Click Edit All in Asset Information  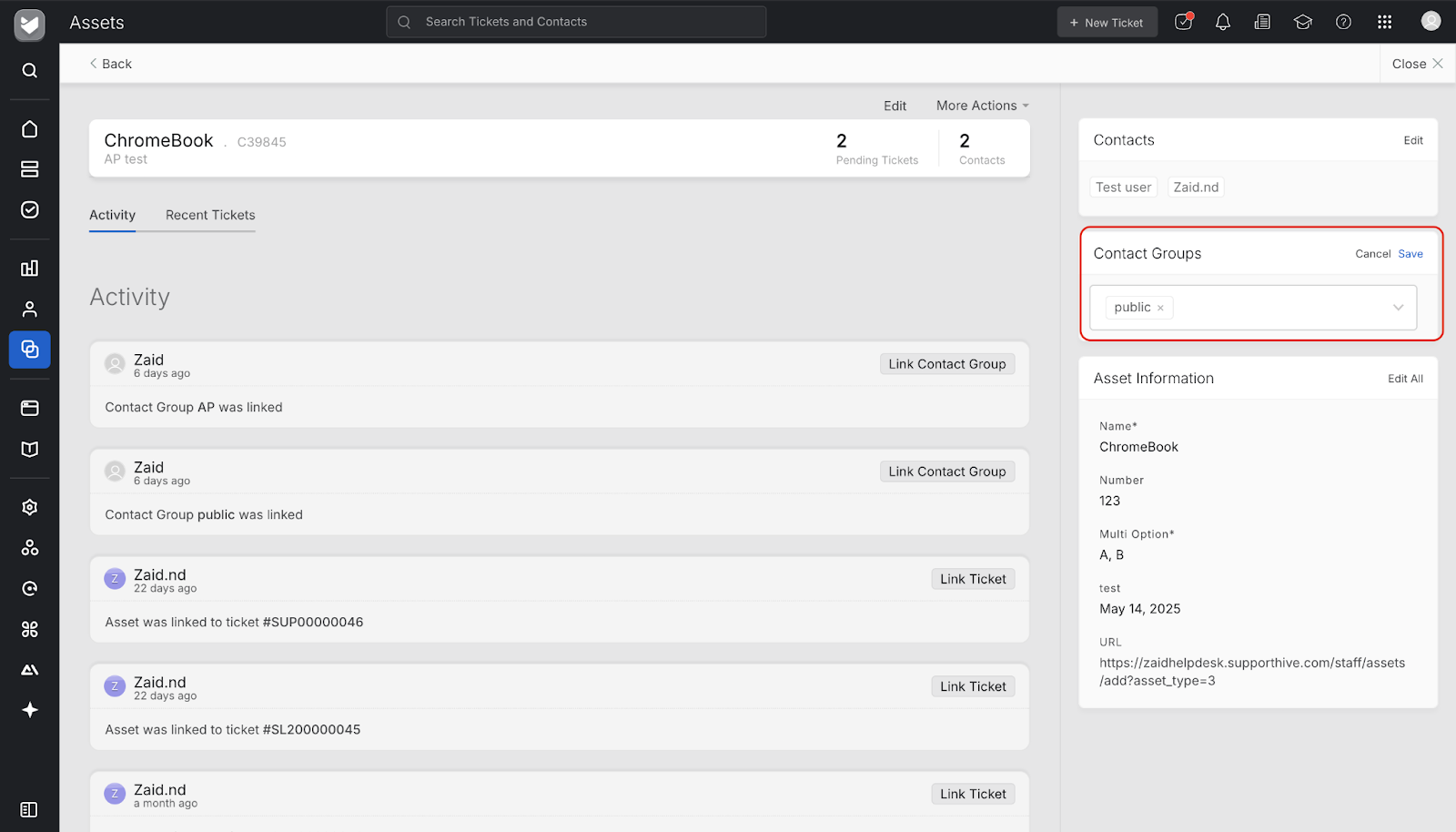pos(1404,379)
